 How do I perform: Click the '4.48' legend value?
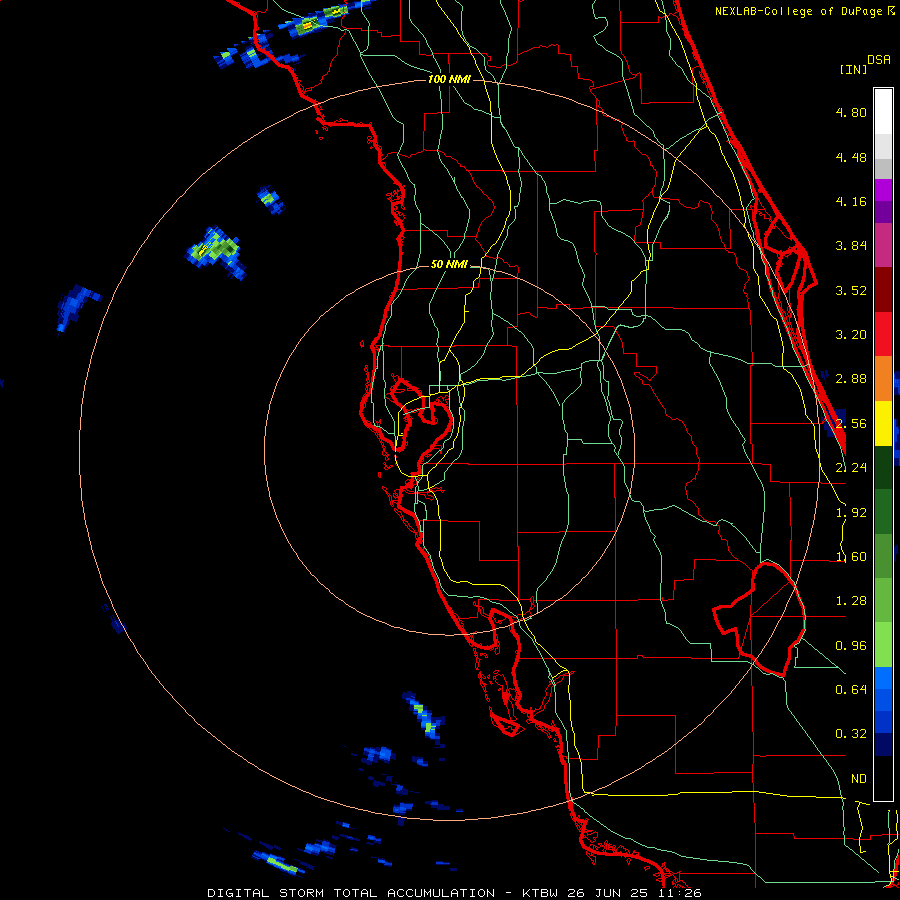point(851,157)
